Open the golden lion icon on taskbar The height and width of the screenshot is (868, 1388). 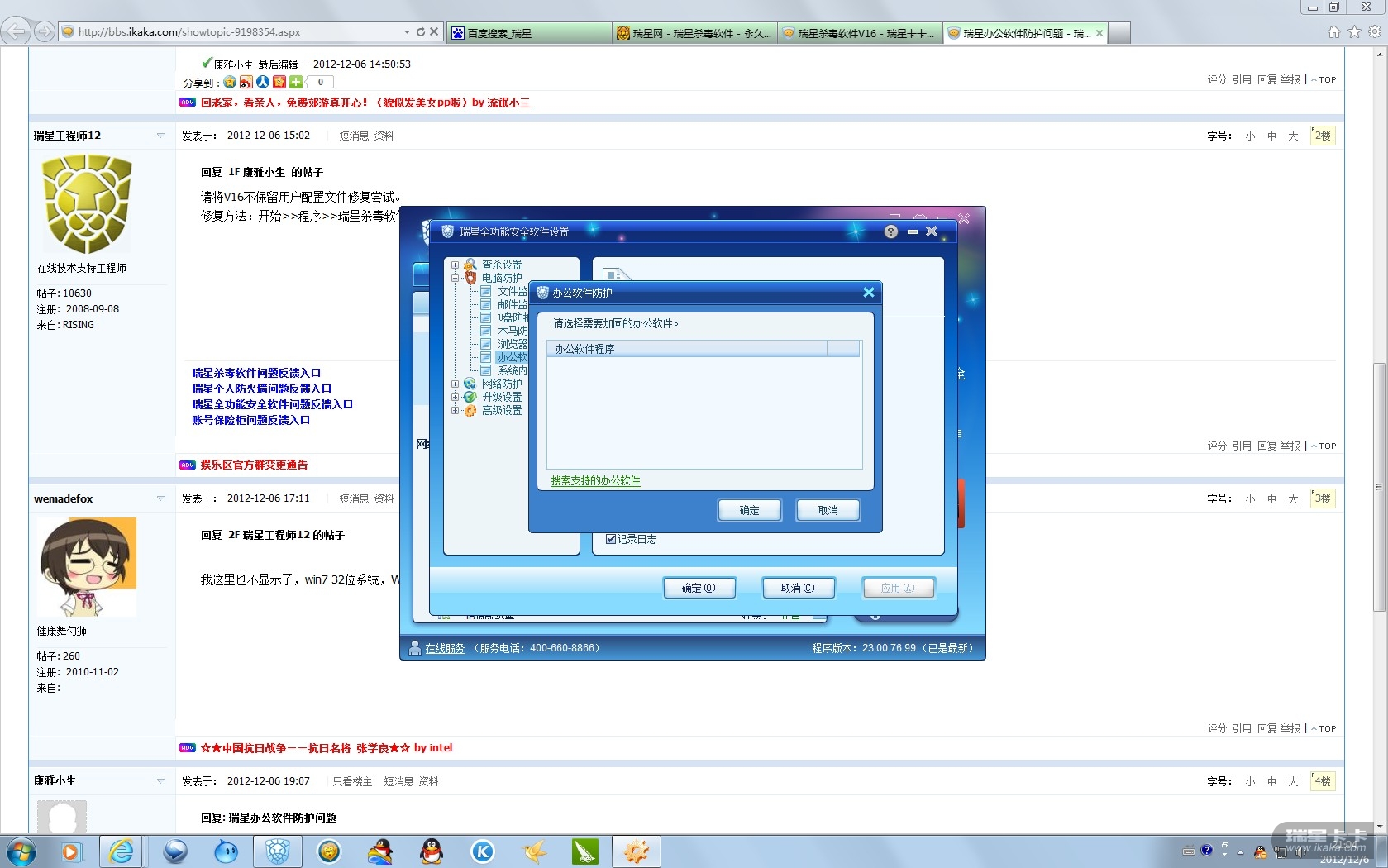click(329, 851)
